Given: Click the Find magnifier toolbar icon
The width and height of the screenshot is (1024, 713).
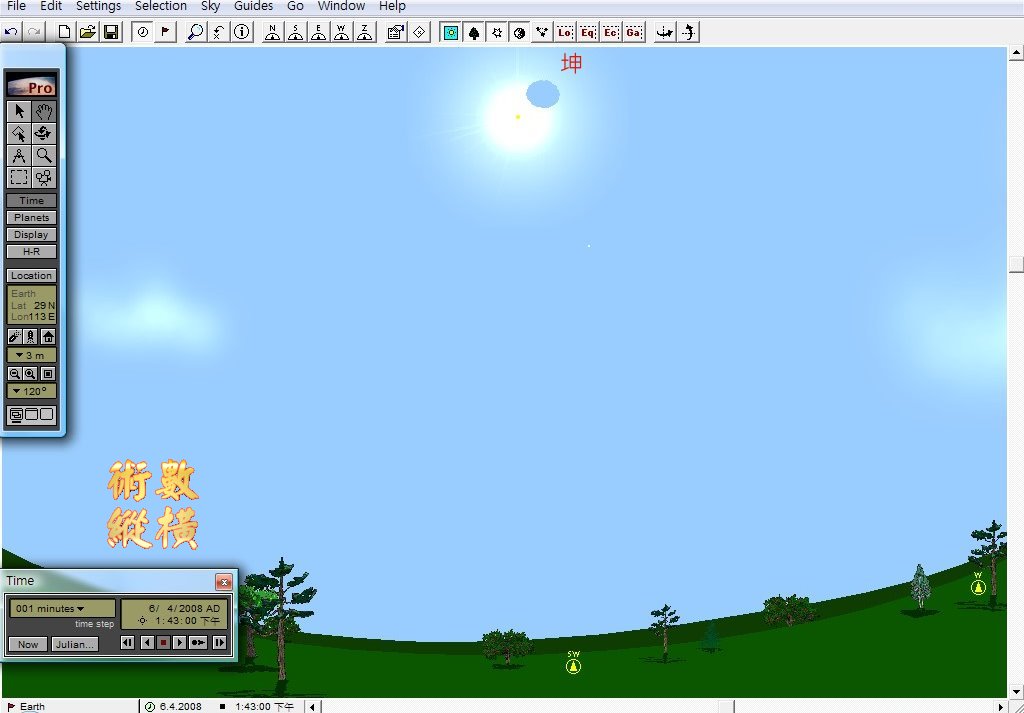Looking at the screenshot, I should coord(196,32).
